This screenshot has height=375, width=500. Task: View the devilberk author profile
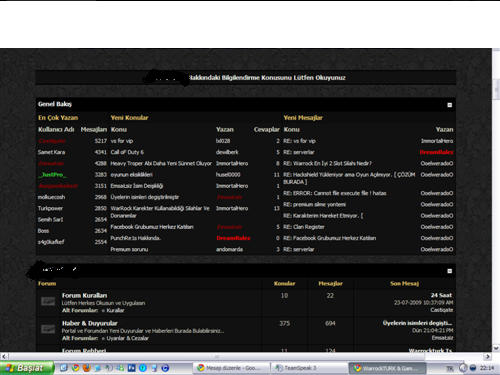227,152
